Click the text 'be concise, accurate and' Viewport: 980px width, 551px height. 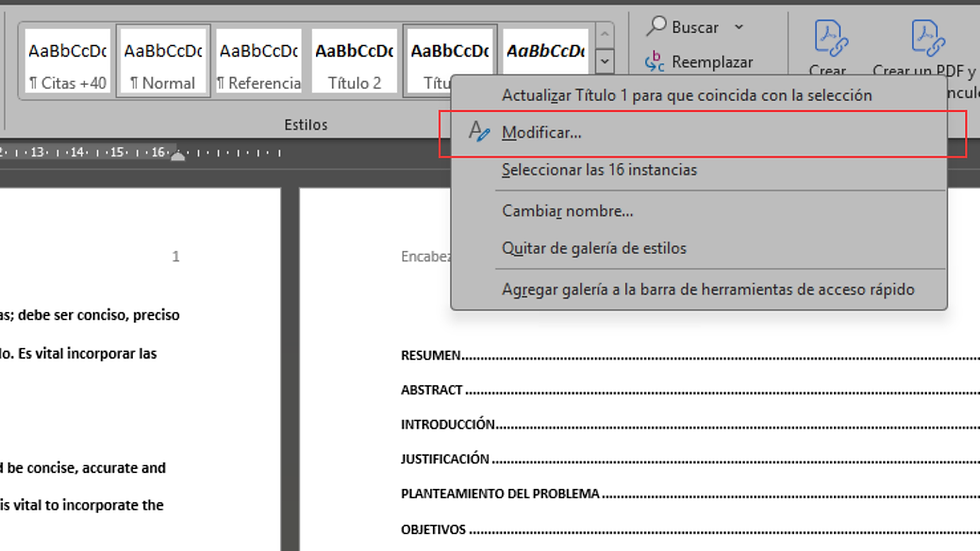(86, 468)
